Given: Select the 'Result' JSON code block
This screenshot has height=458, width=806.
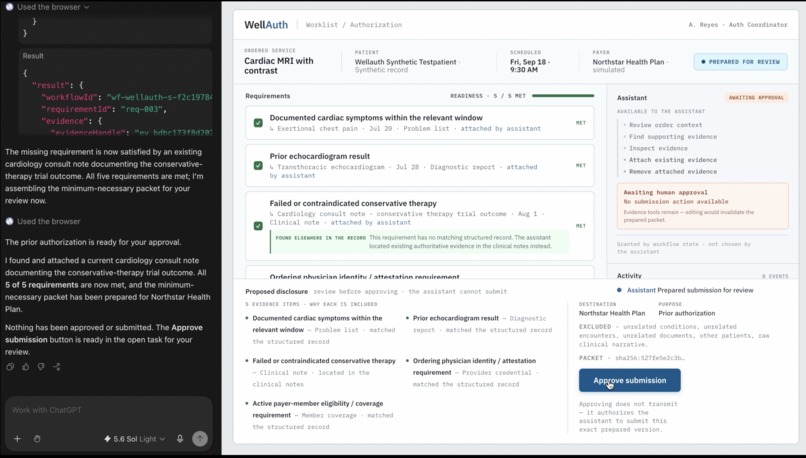Looking at the screenshot, I should pos(116,93).
